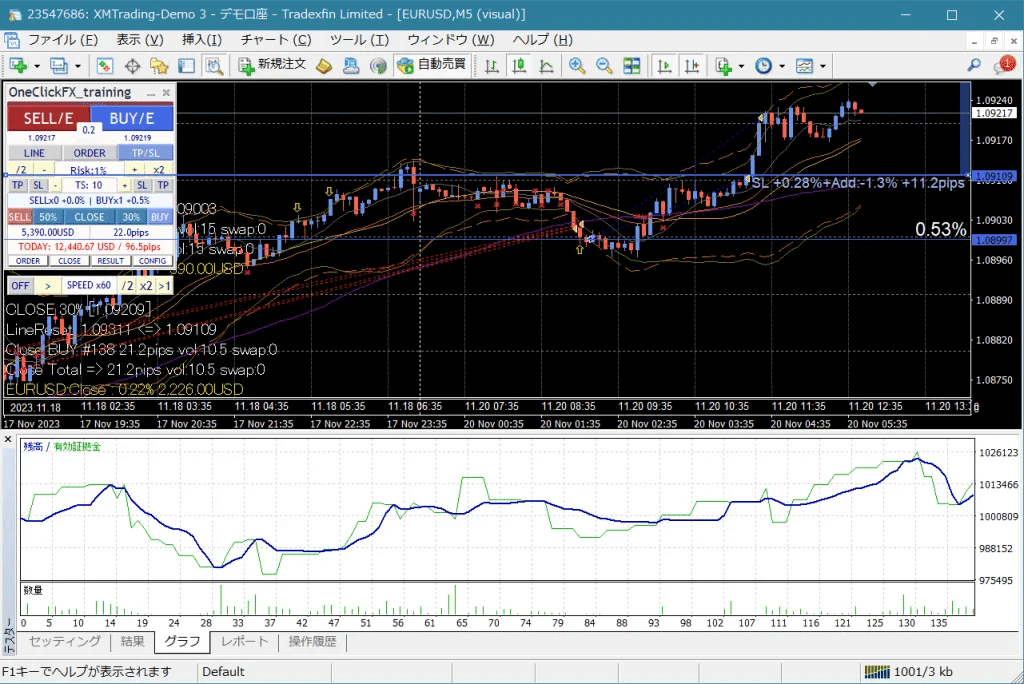The width and height of the screenshot is (1024, 684).
Task: Open the periodicity clock dropdown arrow
Action: point(782,66)
